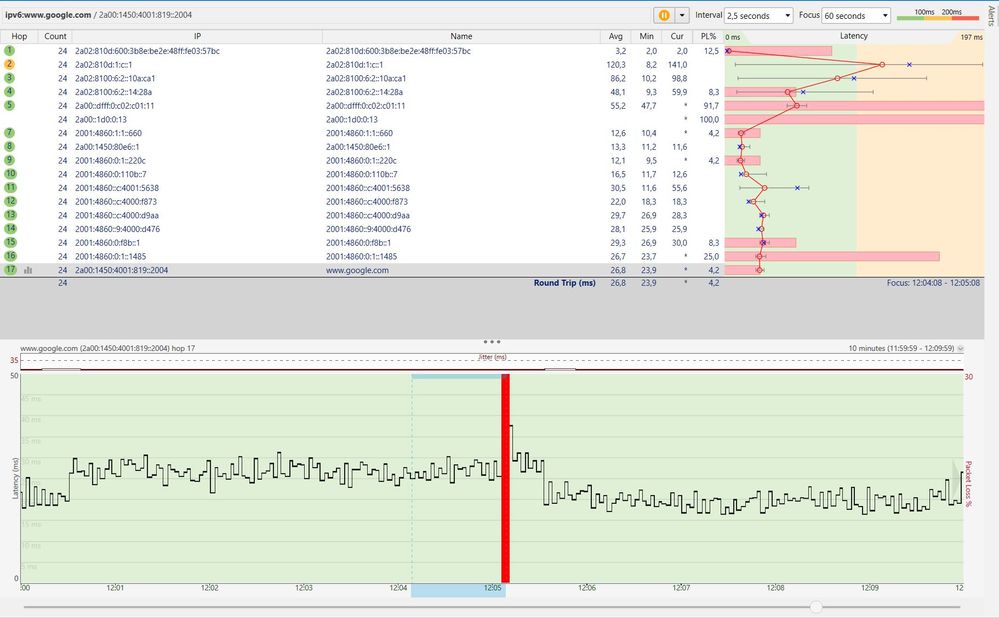Viewport: 999px width, 618px height.
Task: Click the Latency column header
Action: (x=854, y=36)
